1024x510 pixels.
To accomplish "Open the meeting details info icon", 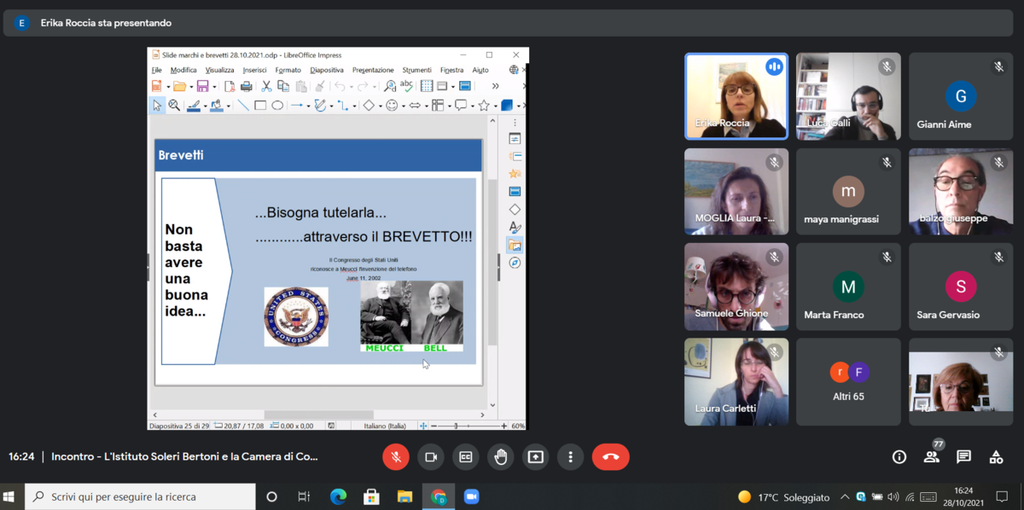I will [899, 457].
